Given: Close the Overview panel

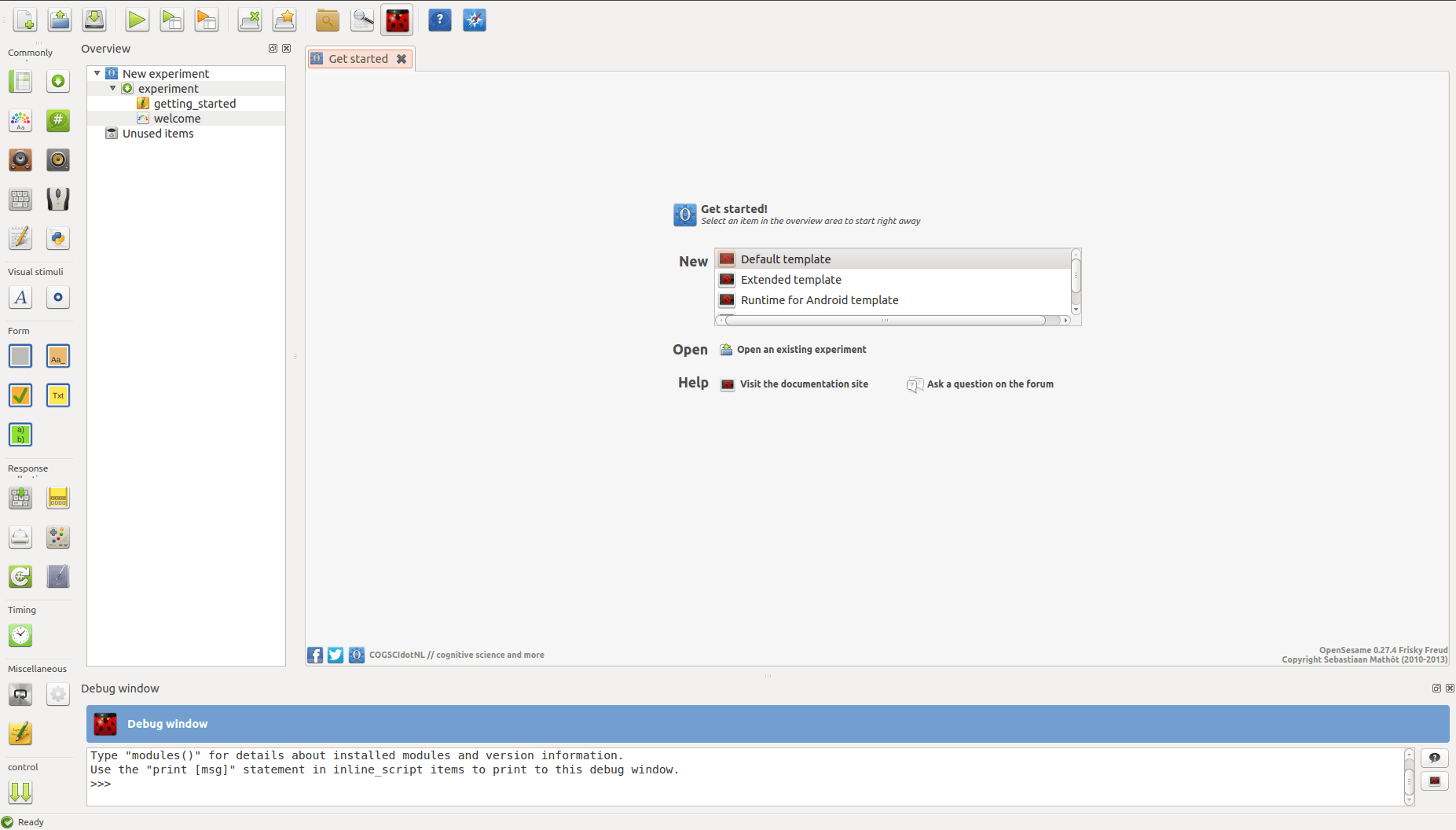Looking at the screenshot, I should [287, 48].
